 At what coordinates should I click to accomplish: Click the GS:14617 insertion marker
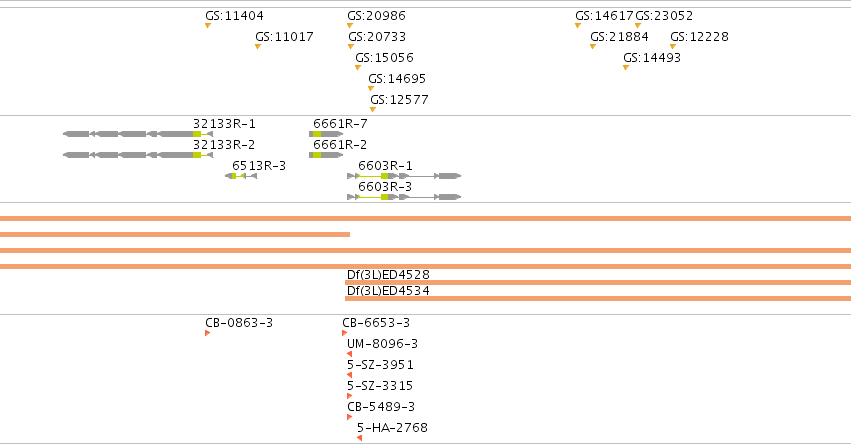click(x=578, y=26)
